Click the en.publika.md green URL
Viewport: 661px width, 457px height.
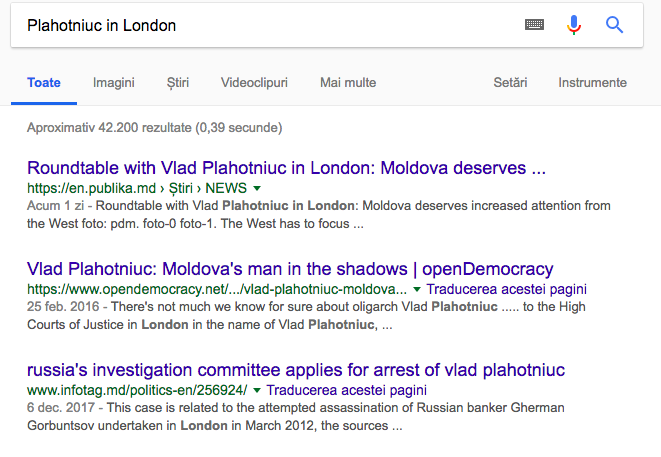(137, 188)
